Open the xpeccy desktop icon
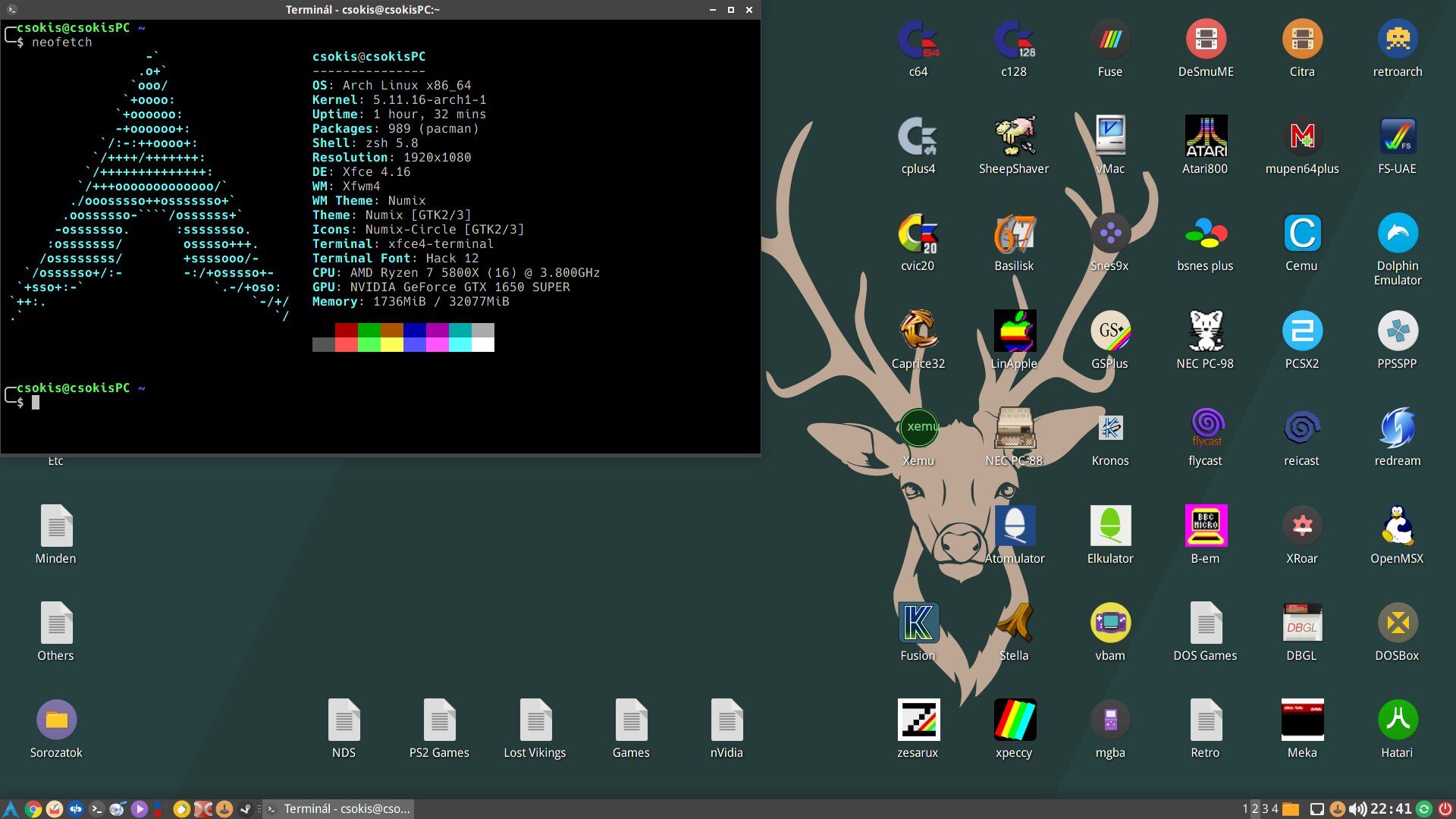1456x819 pixels. pyautogui.click(x=1014, y=720)
